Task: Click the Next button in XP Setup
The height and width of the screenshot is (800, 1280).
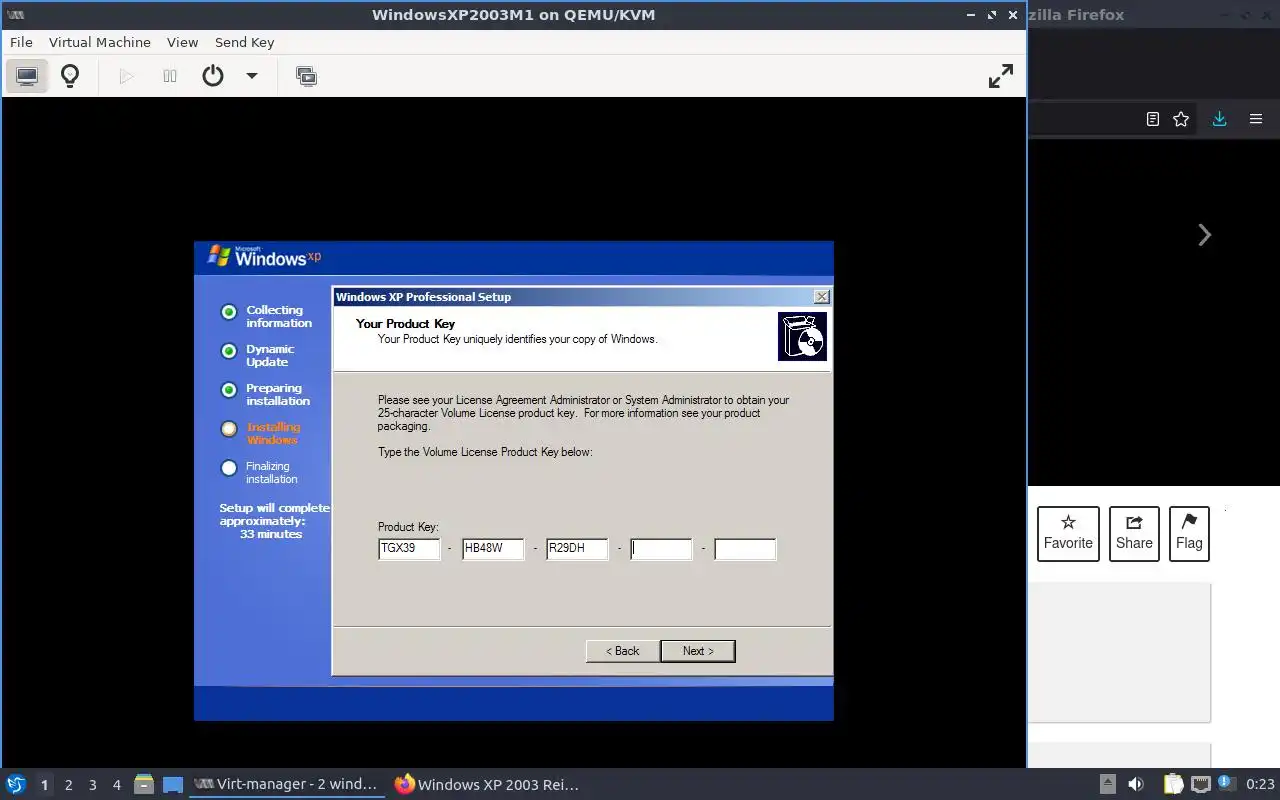Action: [698, 651]
